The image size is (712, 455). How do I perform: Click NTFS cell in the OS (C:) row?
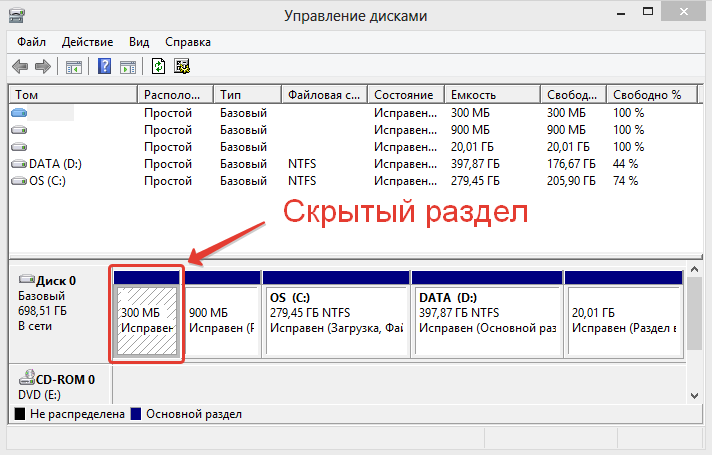coord(302,181)
